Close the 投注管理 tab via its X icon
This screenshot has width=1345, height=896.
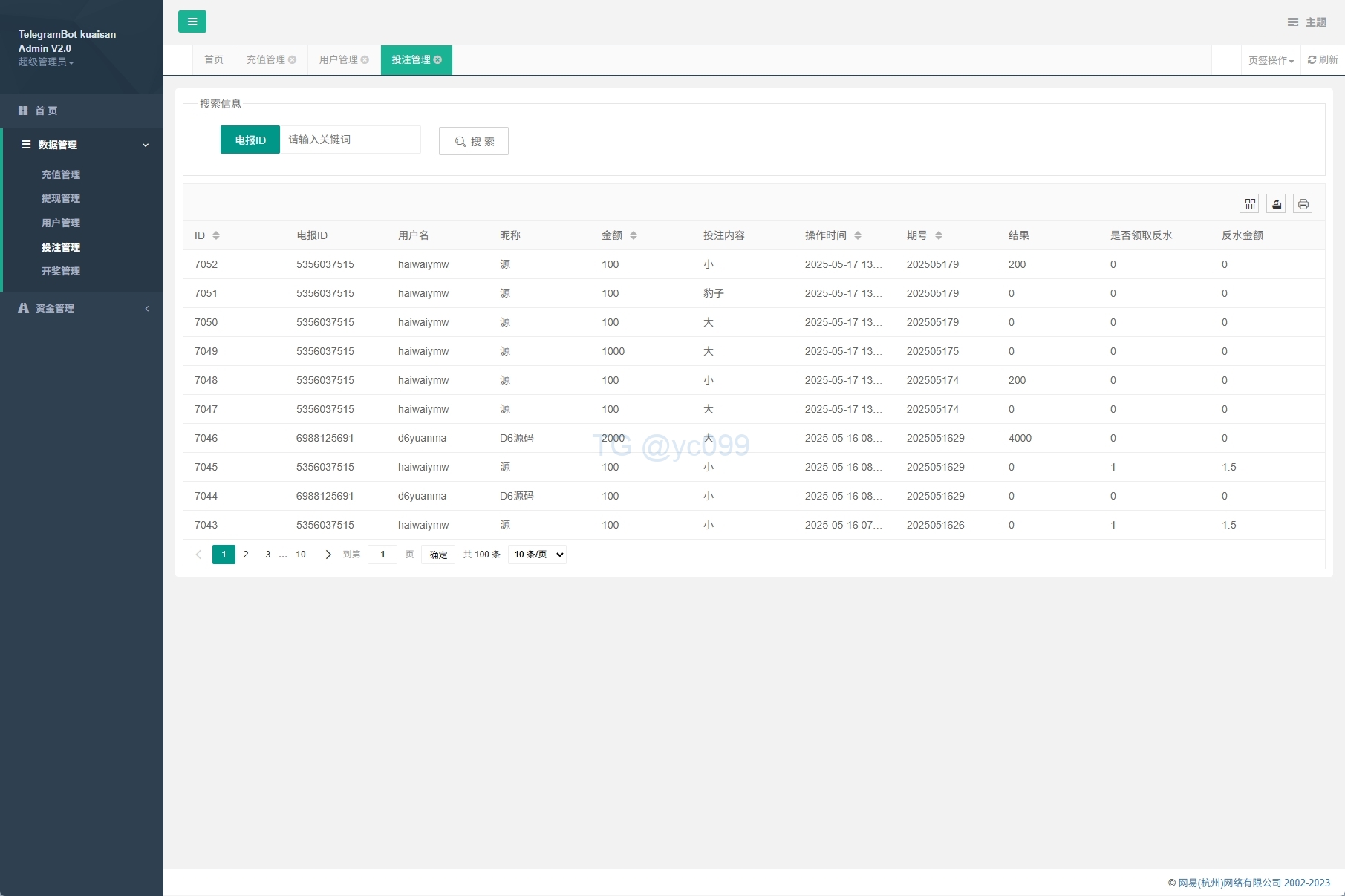coord(438,60)
